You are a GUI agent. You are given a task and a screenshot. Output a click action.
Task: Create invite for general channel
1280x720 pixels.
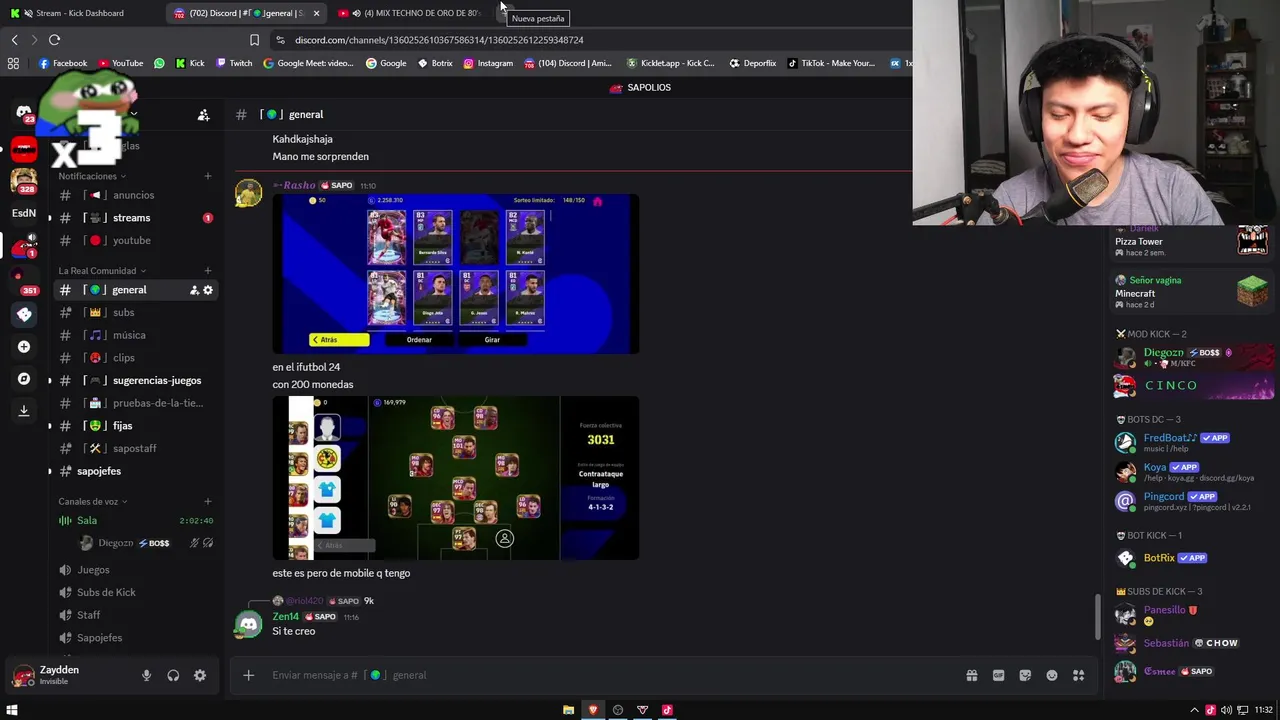tap(194, 290)
